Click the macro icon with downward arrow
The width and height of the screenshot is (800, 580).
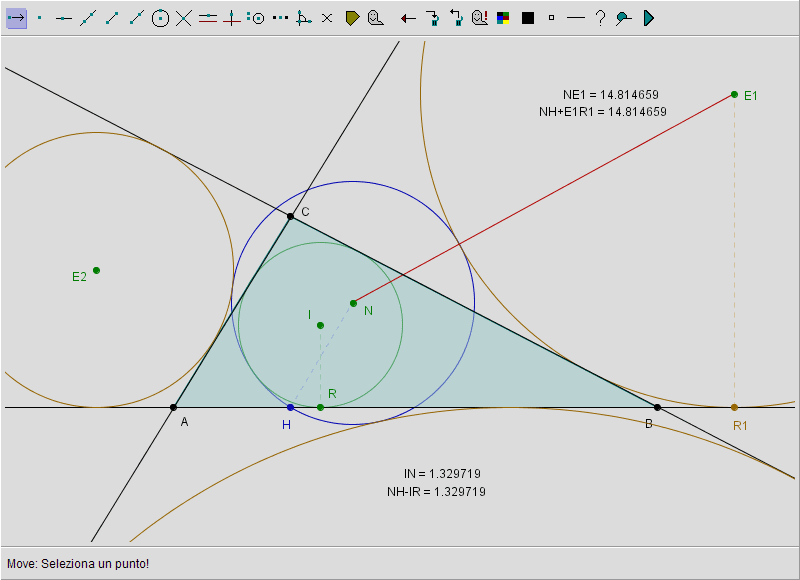[x=433, y=18]
